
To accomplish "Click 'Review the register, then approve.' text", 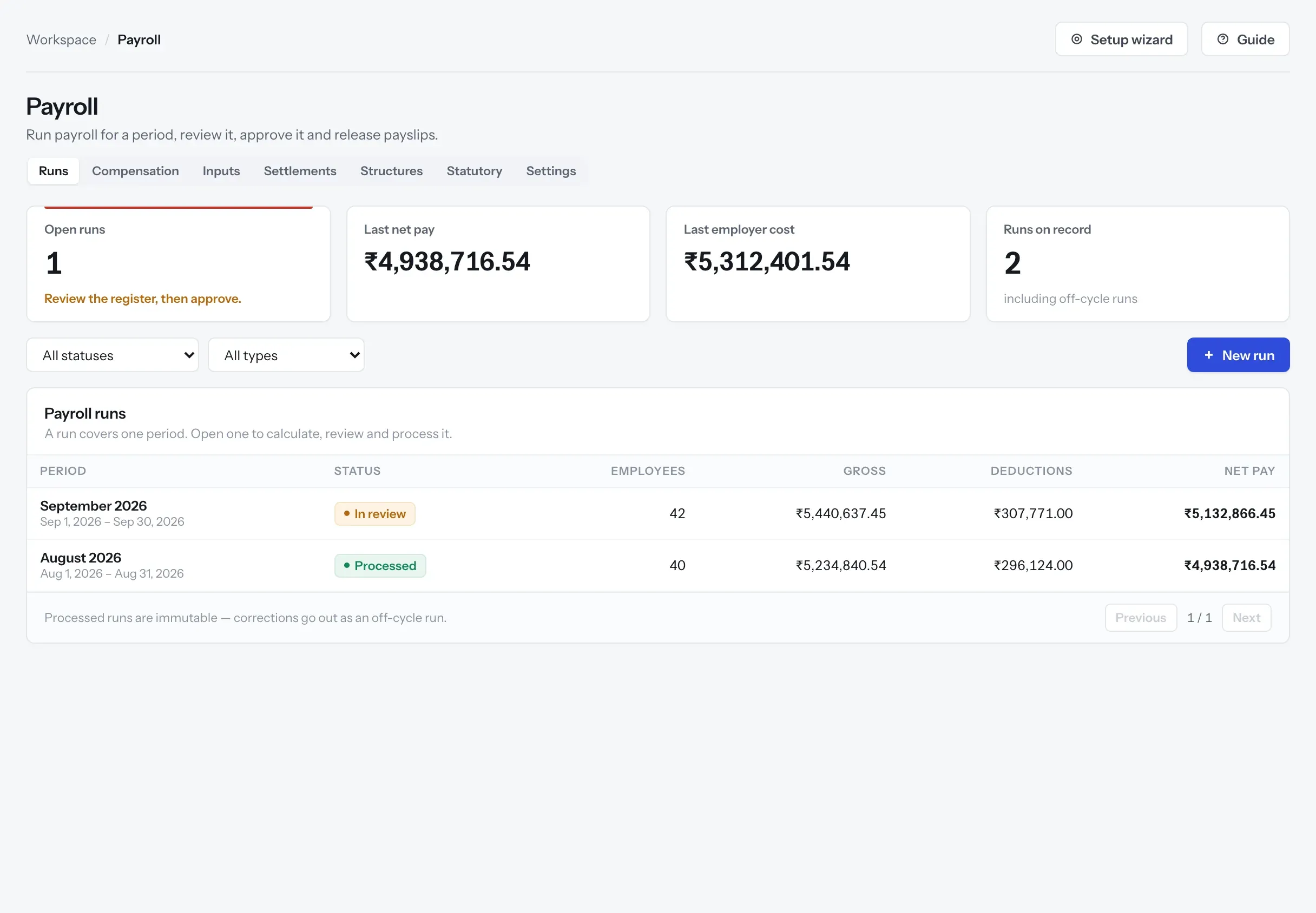I will (x=142, y=299).
